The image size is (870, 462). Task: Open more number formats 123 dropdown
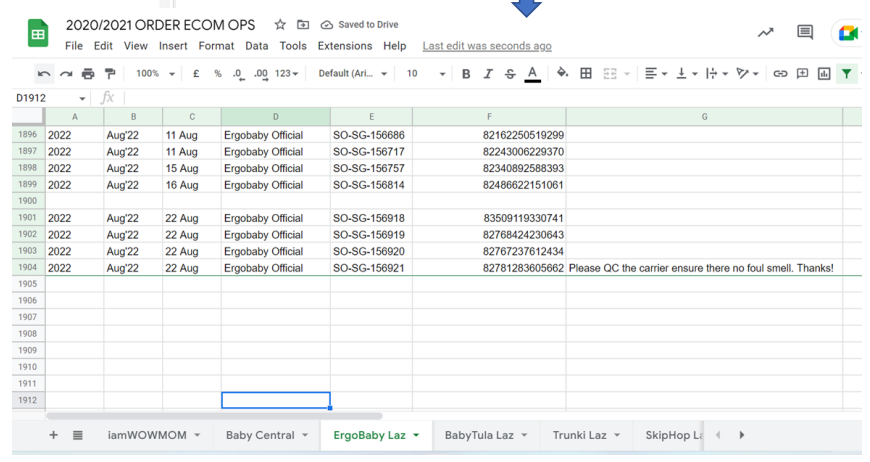pos(286,73)
